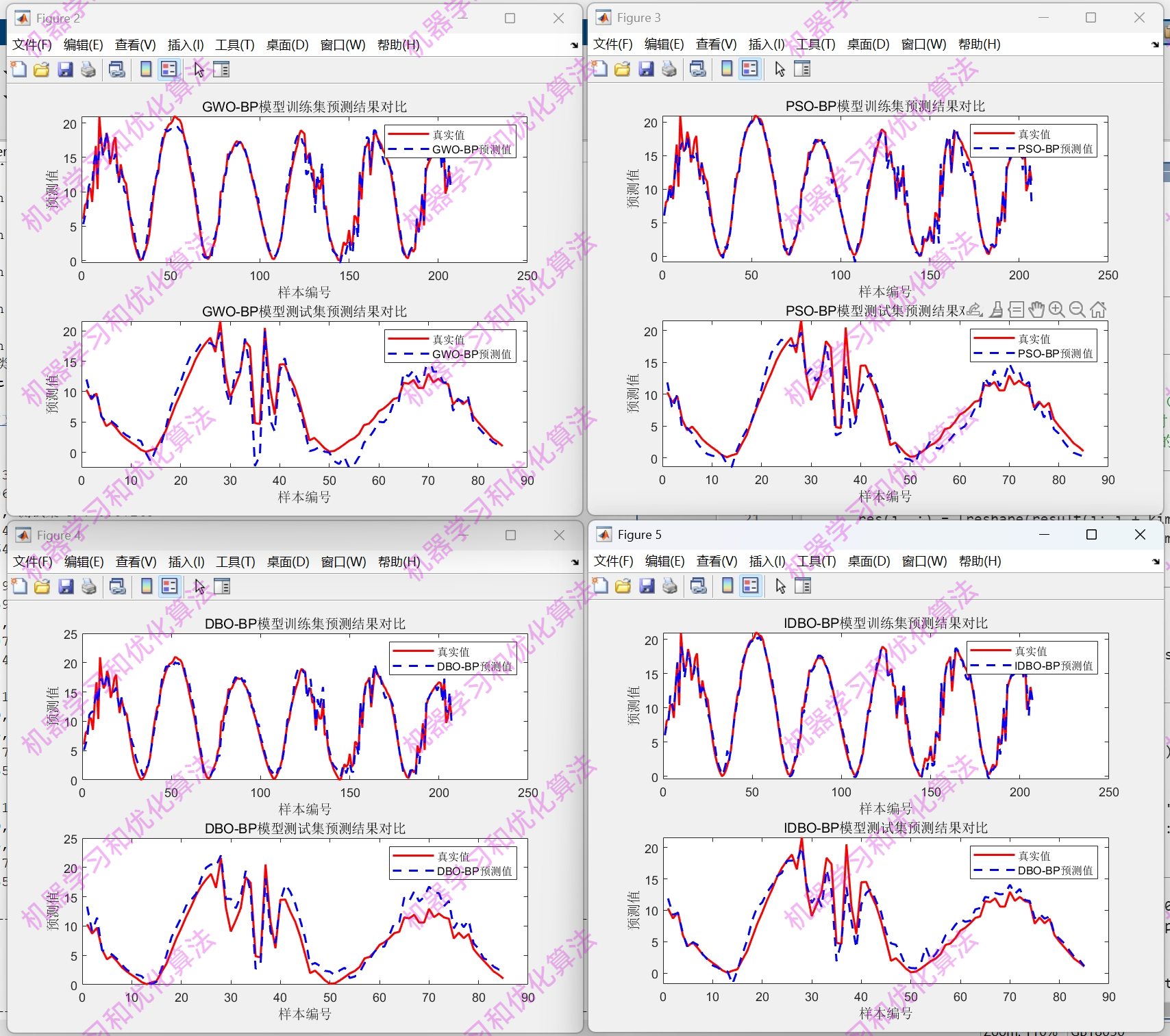The height and width of the screenshot is (1036, 1170).
Task: Select title IDBO-BP模型训练集预测结果对比
Action: click(886, 623)
